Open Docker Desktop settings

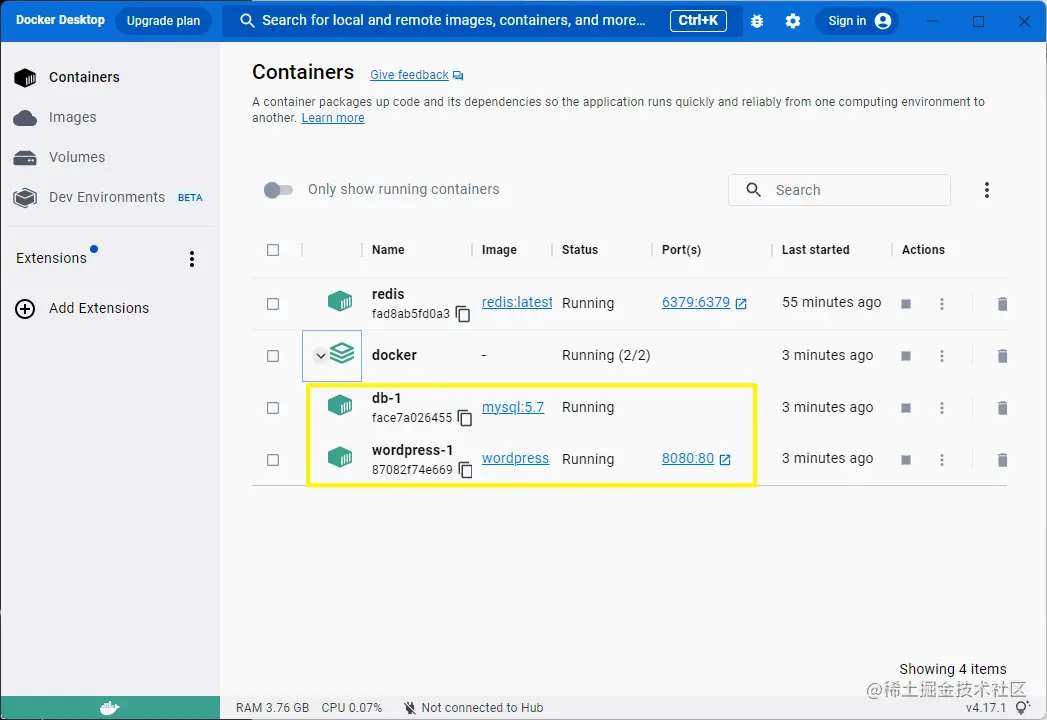793,20
